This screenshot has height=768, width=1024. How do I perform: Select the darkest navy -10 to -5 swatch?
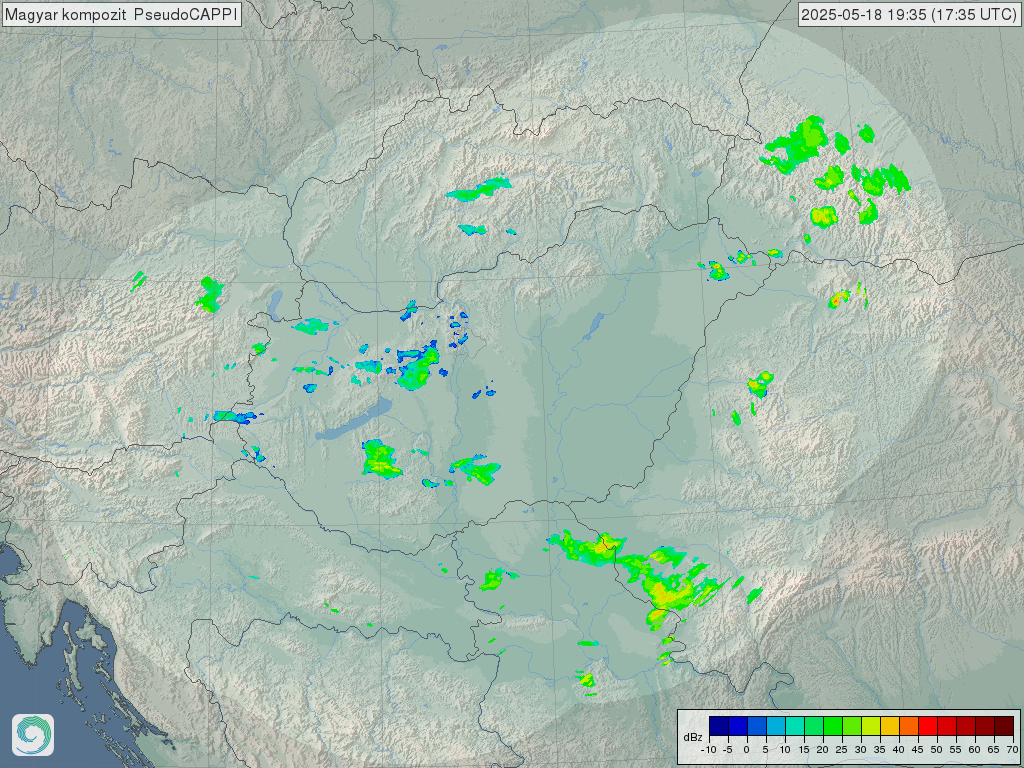pyautogui.click(x=718, y=726)
